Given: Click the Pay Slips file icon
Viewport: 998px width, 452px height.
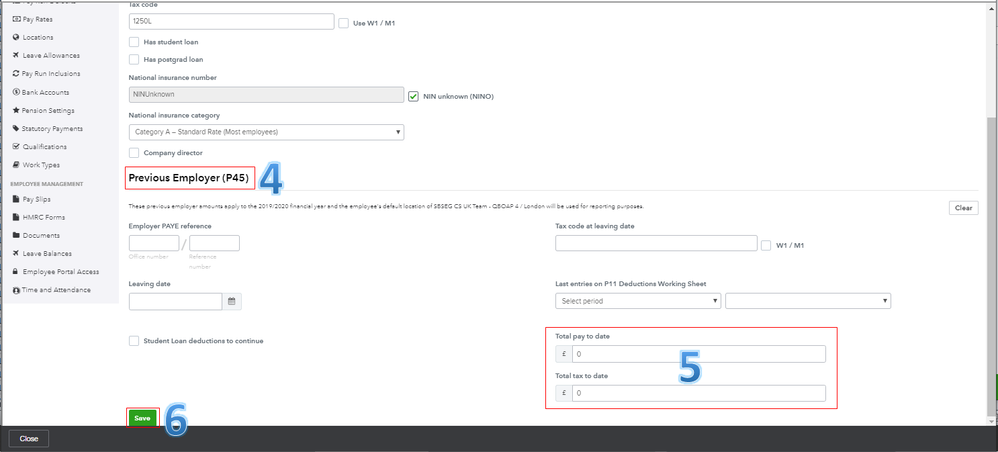Looking at the screenshot, I should coord(17,199).
